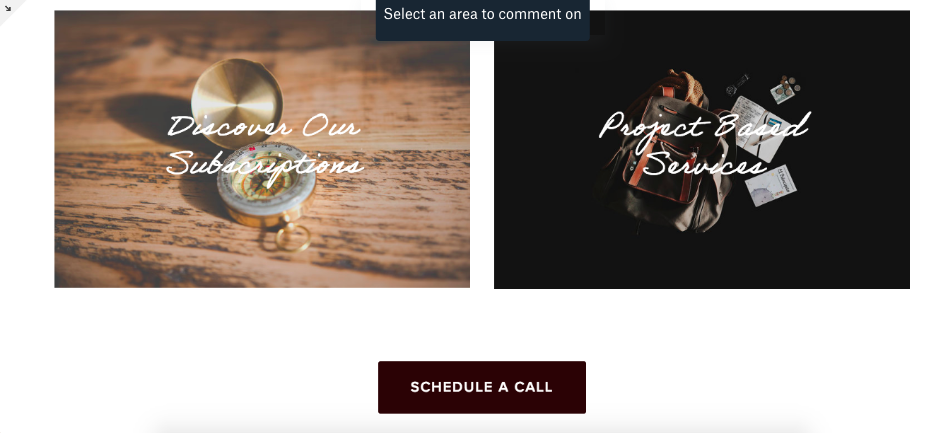Click the coins beside the wristwatch
The image size is (948, 433).
[785, 89]
